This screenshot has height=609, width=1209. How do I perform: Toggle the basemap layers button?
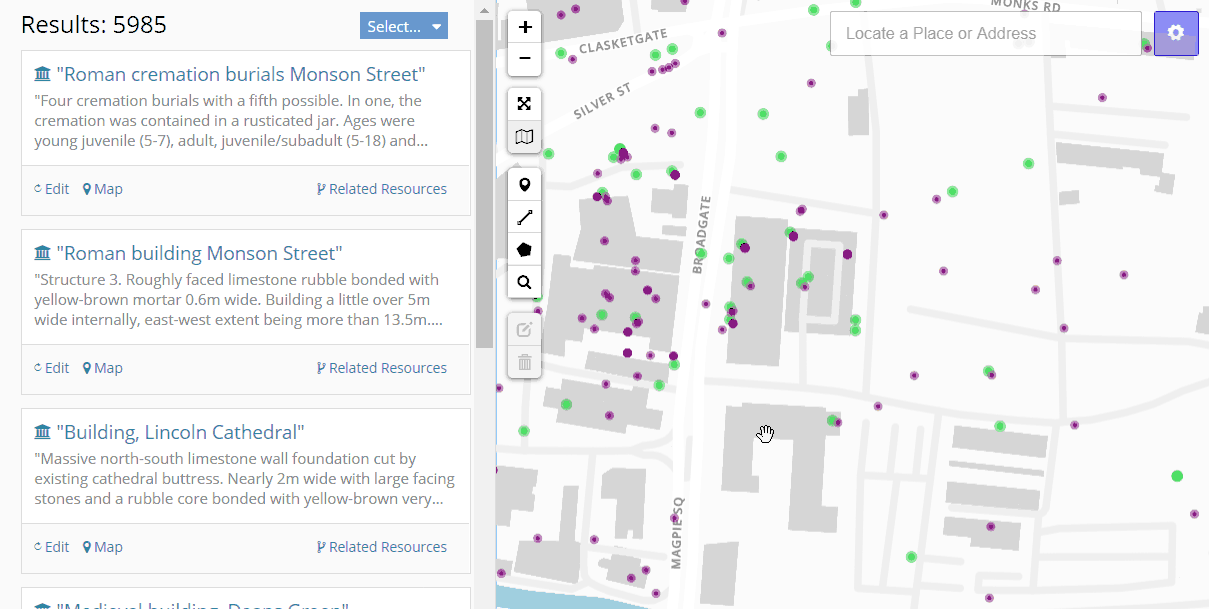click(x=525, y=136)
